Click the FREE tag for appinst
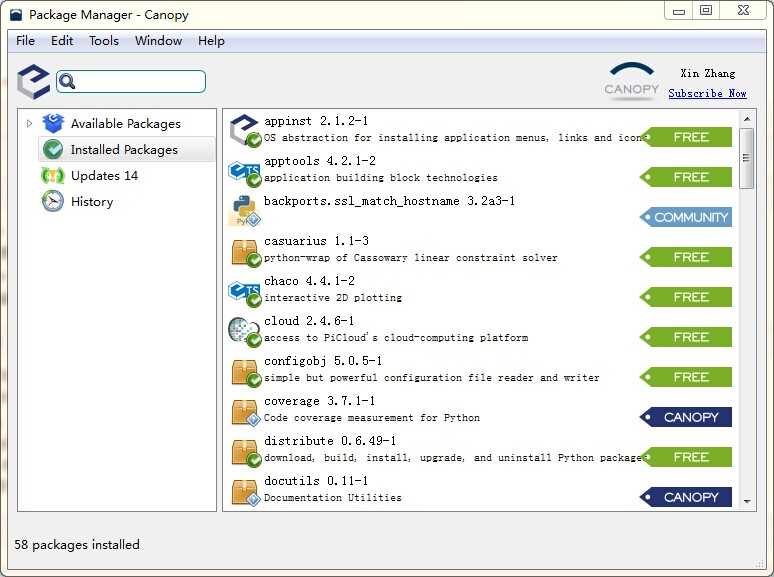The width and height of the screenshot is (774, 577). 686,137
